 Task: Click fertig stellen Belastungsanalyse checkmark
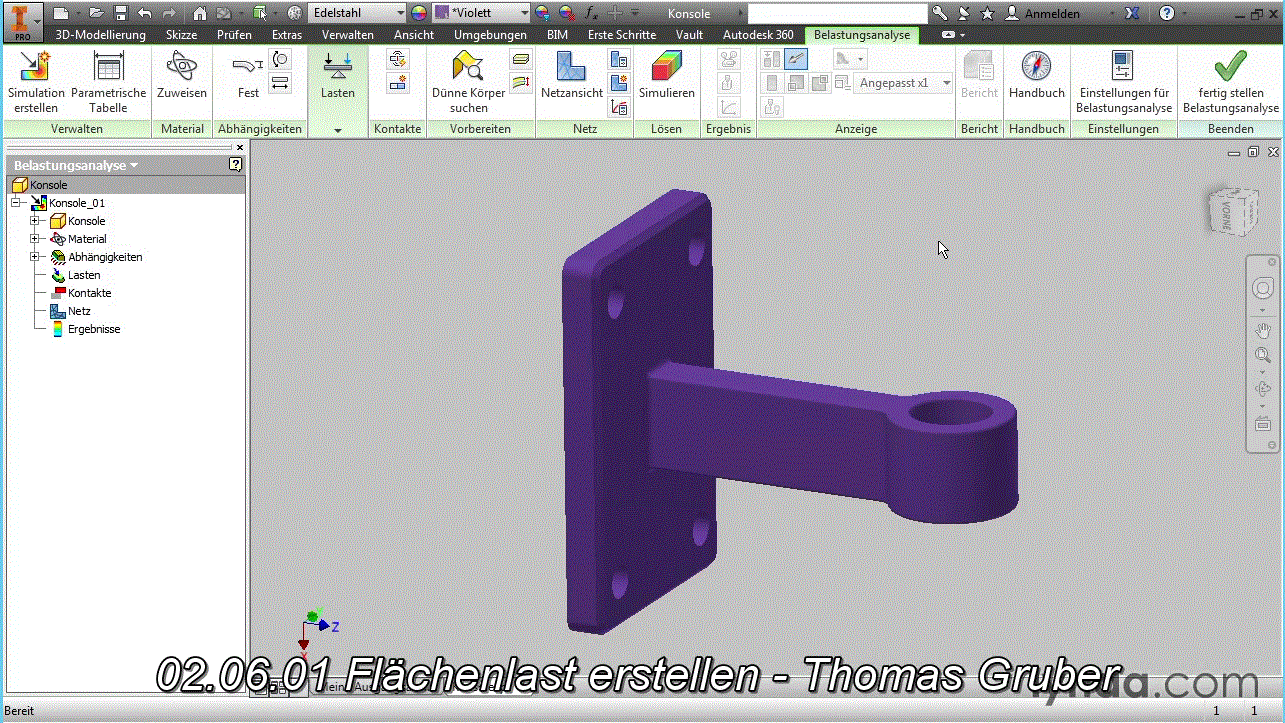(1230, 68)
